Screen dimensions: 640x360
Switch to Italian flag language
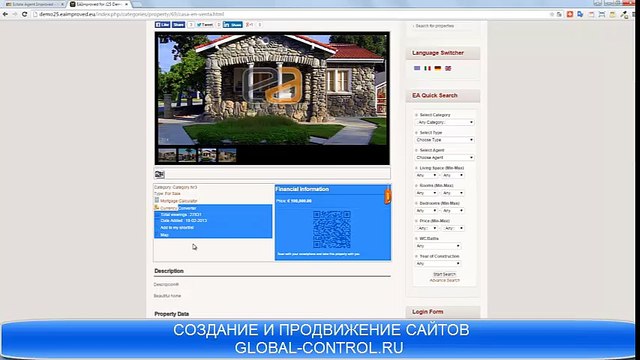point(427,68)
